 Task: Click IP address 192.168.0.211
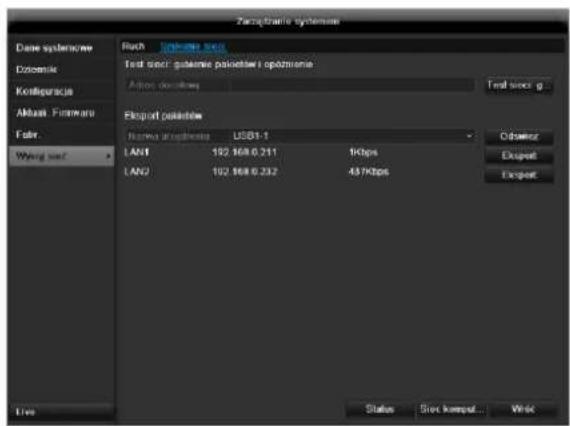click(245, 152)
